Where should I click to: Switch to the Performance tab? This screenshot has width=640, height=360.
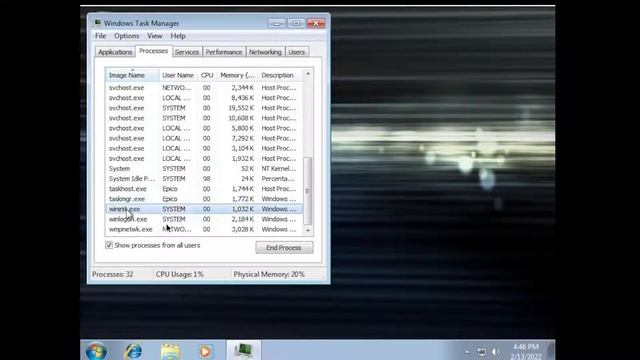click(224, 52)
